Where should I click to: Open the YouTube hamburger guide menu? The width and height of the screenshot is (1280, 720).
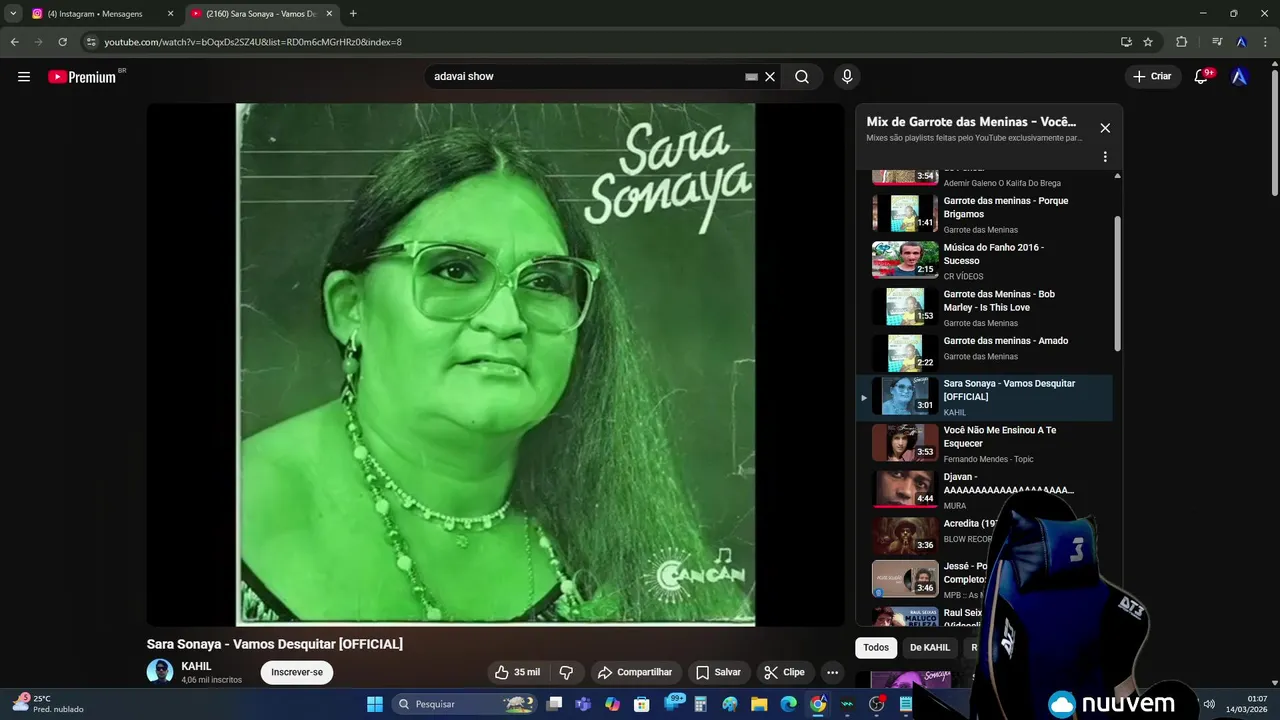(24, 77)
